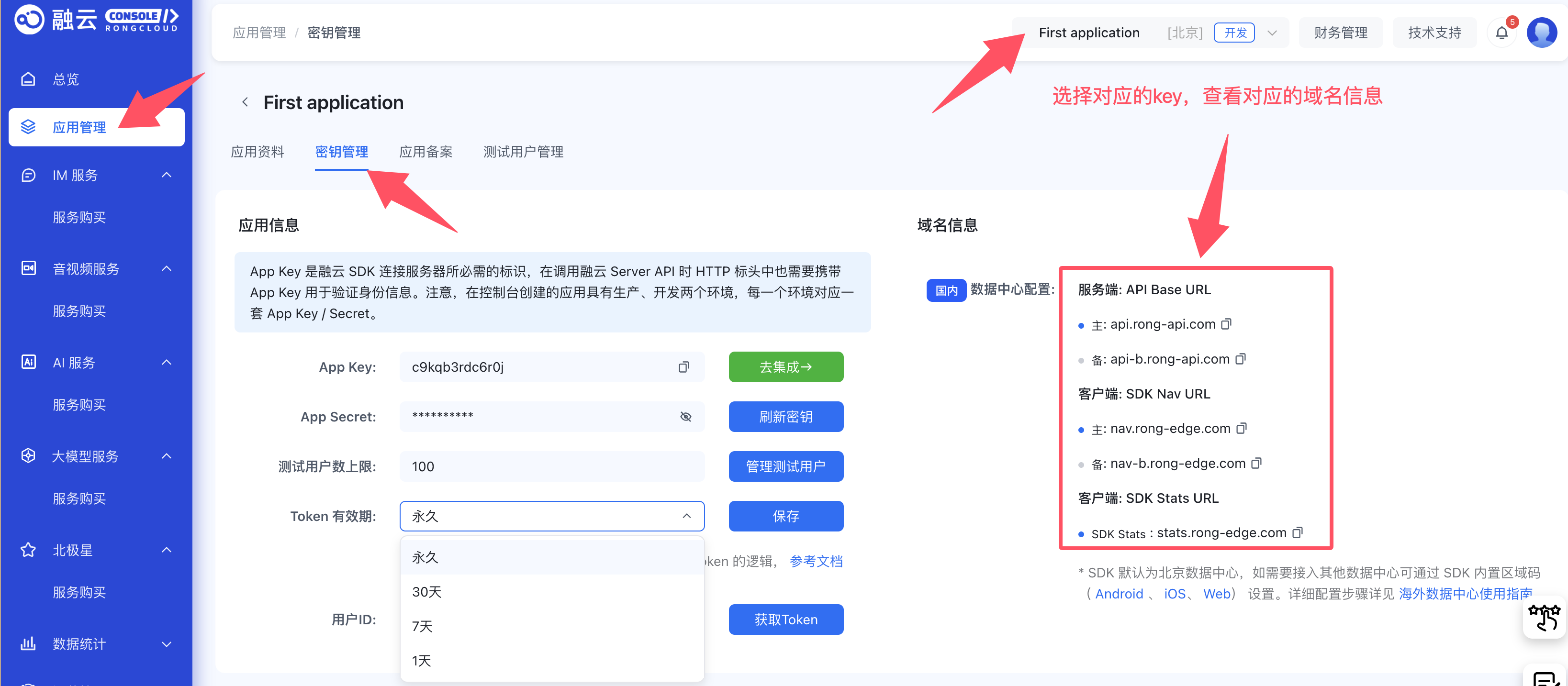Open the Android region code link
This screenshot has width=1568, height=686.
pos(1119,594)
